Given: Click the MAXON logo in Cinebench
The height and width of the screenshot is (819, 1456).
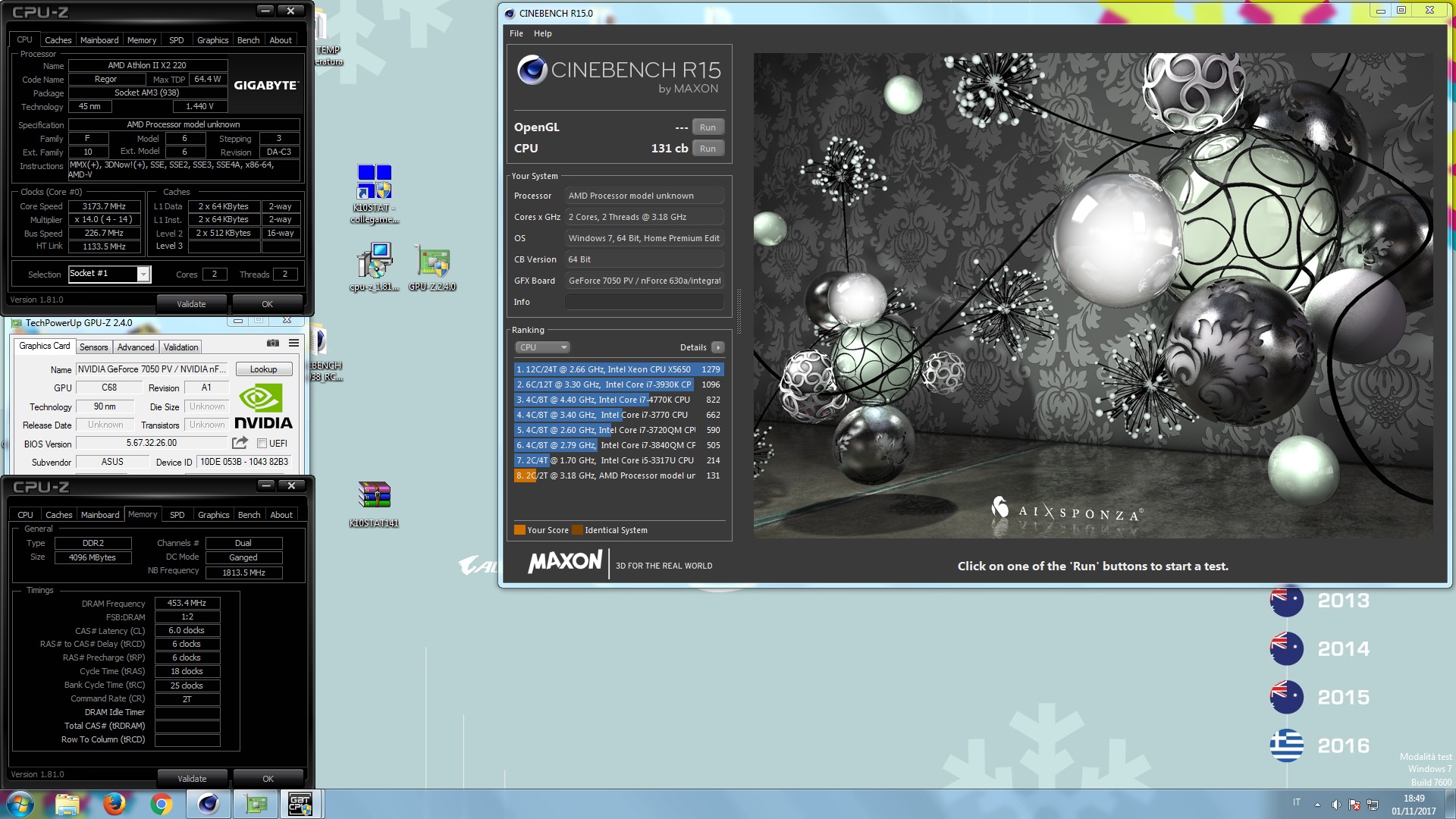Looking at the screenshot, I should pos(565,562).
